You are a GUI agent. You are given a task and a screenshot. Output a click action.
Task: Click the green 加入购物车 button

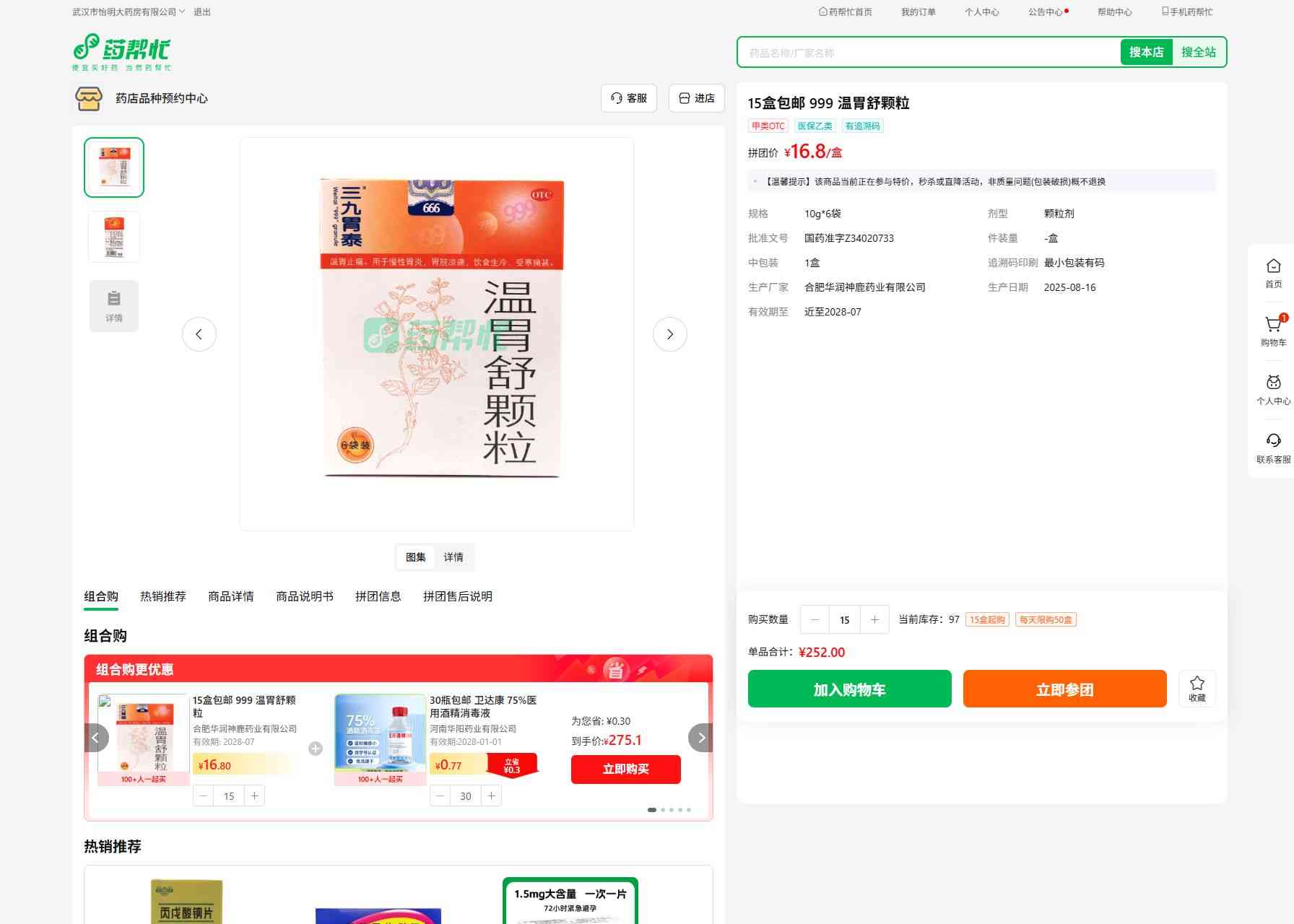849,689
